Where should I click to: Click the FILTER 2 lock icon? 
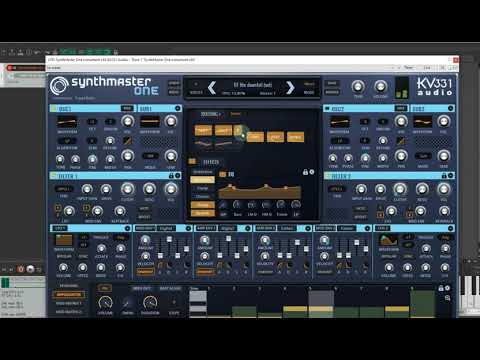444,175
